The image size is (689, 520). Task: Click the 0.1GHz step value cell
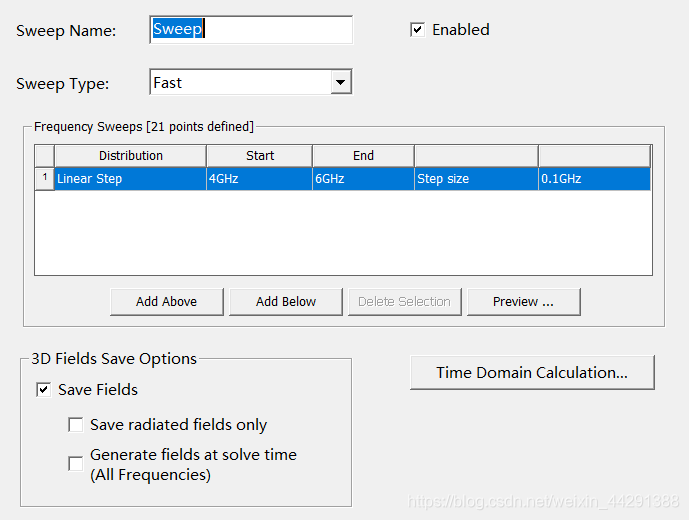[x=595, y=178]
